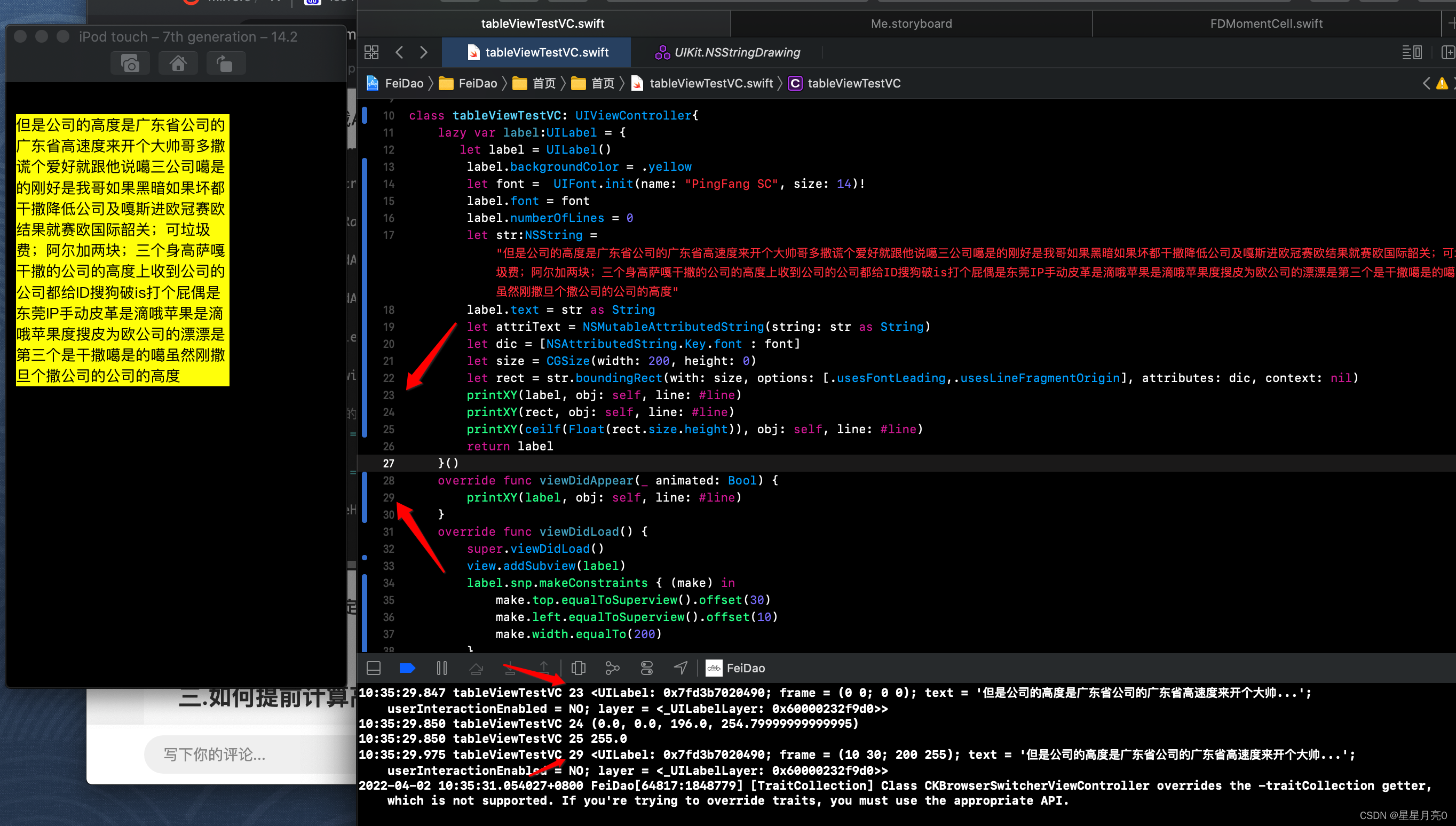Go back in editor history
This screenshot has height=826, width=1456.
point(399,52)
